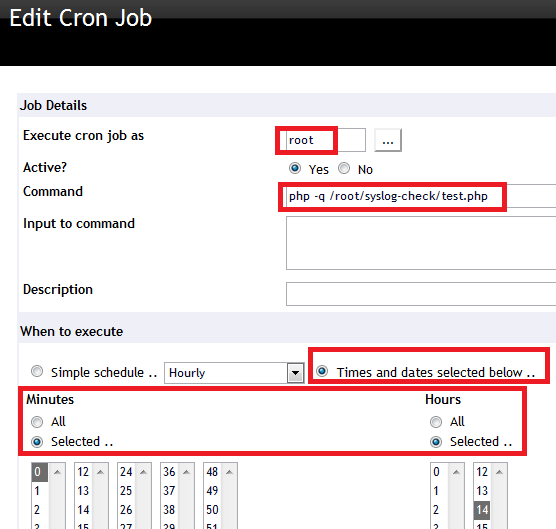Click scroll up arrow of first minutes list
Image resolution: width=556 pixels, height=529 pixels.
point(57,472)
